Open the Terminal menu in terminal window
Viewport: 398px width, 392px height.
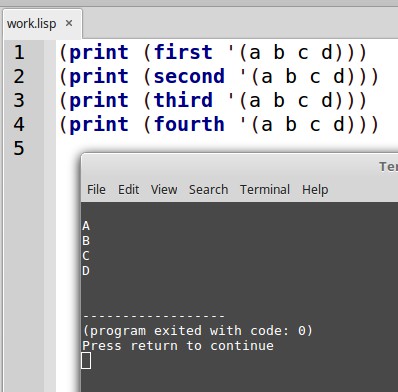tap(265, 190)
